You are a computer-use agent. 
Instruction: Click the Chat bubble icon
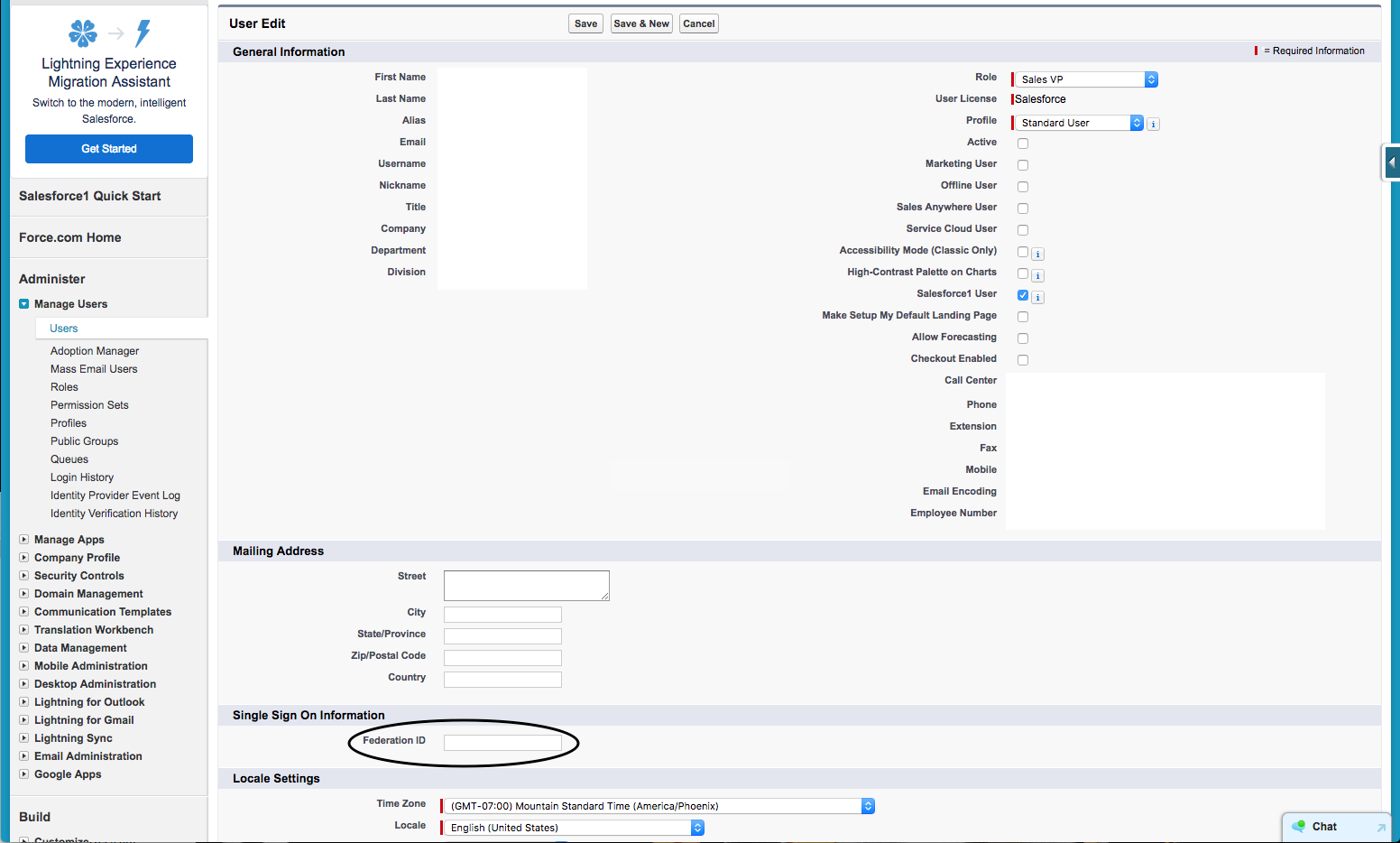(1299, 826)
